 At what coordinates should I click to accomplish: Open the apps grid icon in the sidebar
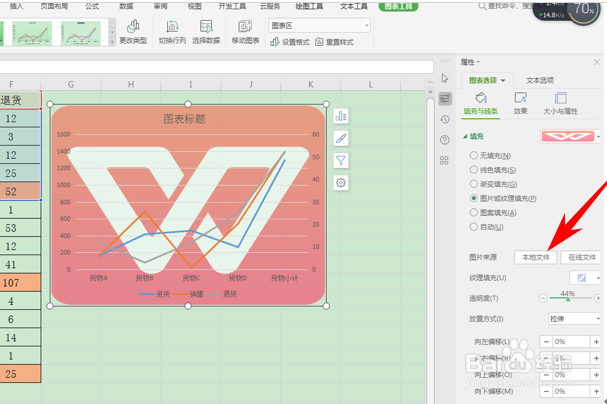444,160
